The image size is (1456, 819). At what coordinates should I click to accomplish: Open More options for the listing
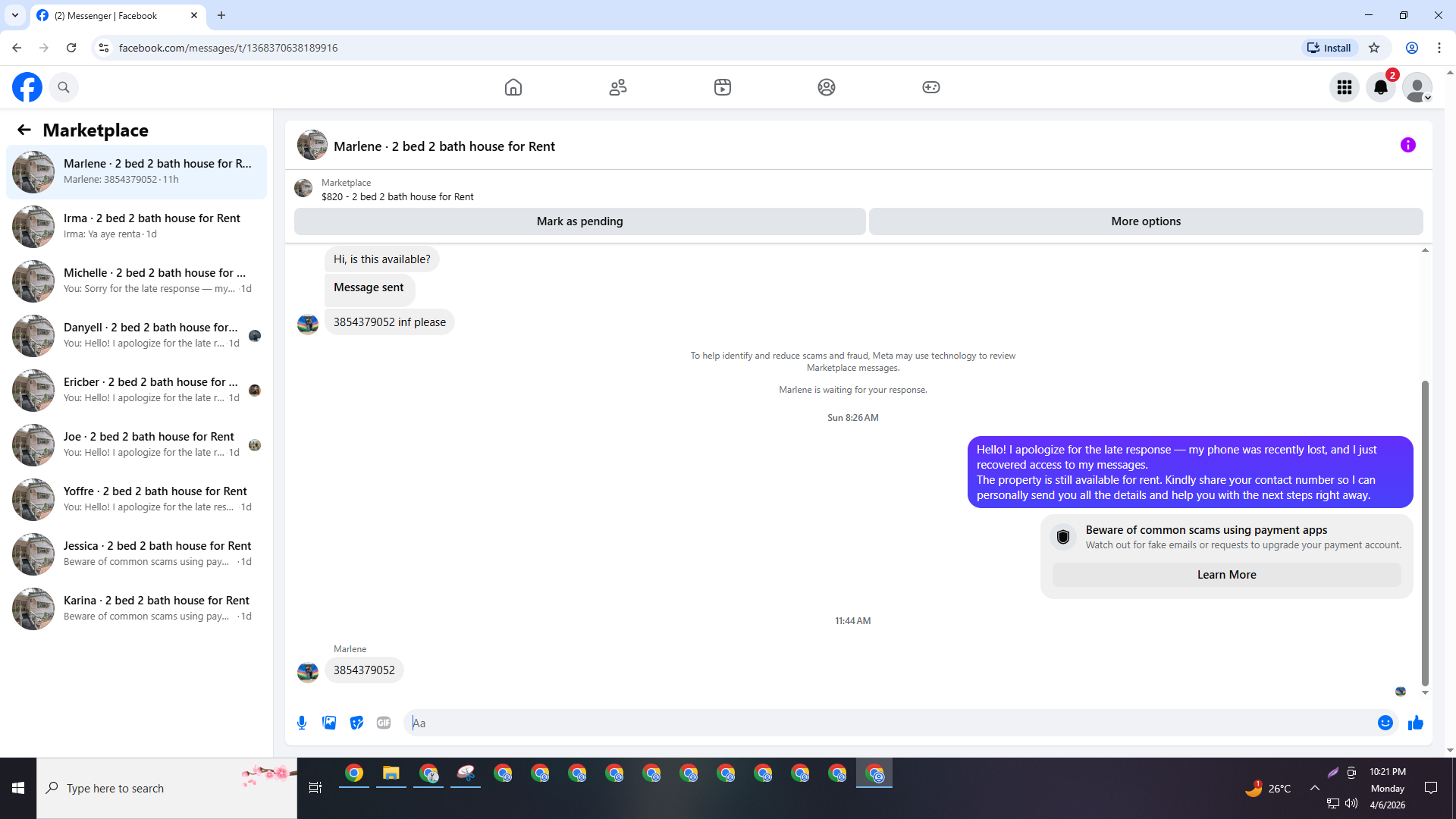click(1146, 221)
